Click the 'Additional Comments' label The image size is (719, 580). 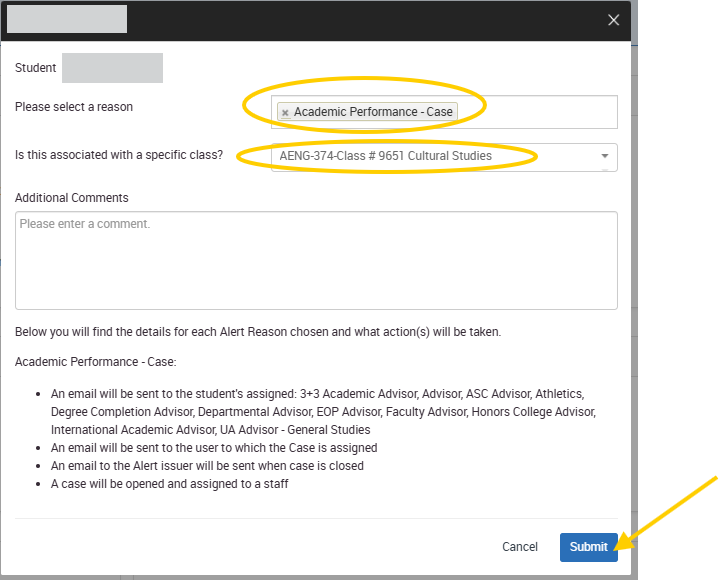coord(72,198)
